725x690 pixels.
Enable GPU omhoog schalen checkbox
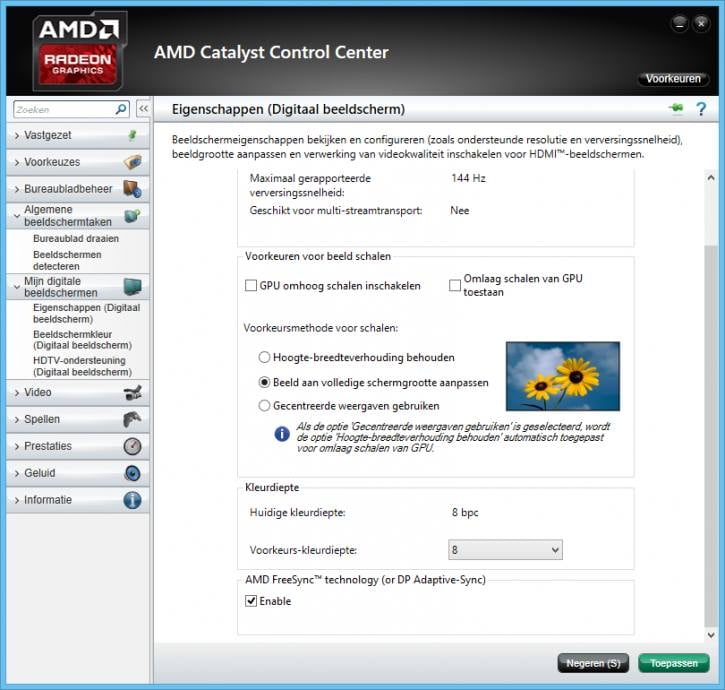251,286
